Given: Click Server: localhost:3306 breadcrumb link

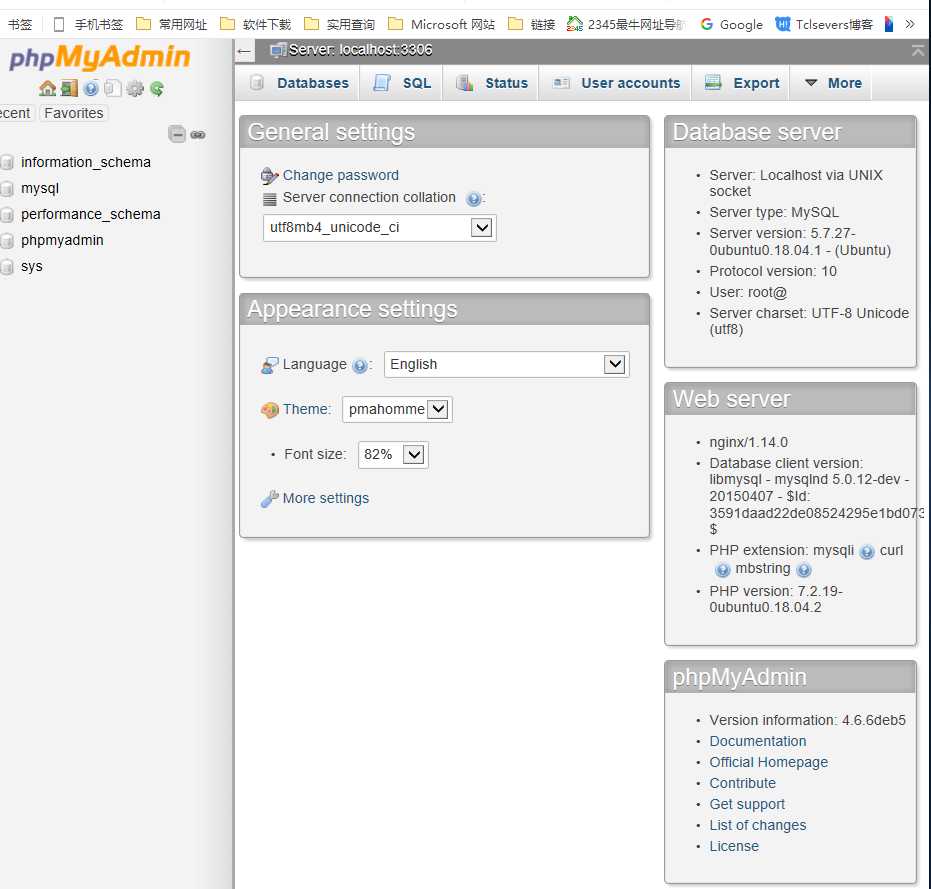Looking at the screenshot, I should pyautogui.click(x=360, y=50).
